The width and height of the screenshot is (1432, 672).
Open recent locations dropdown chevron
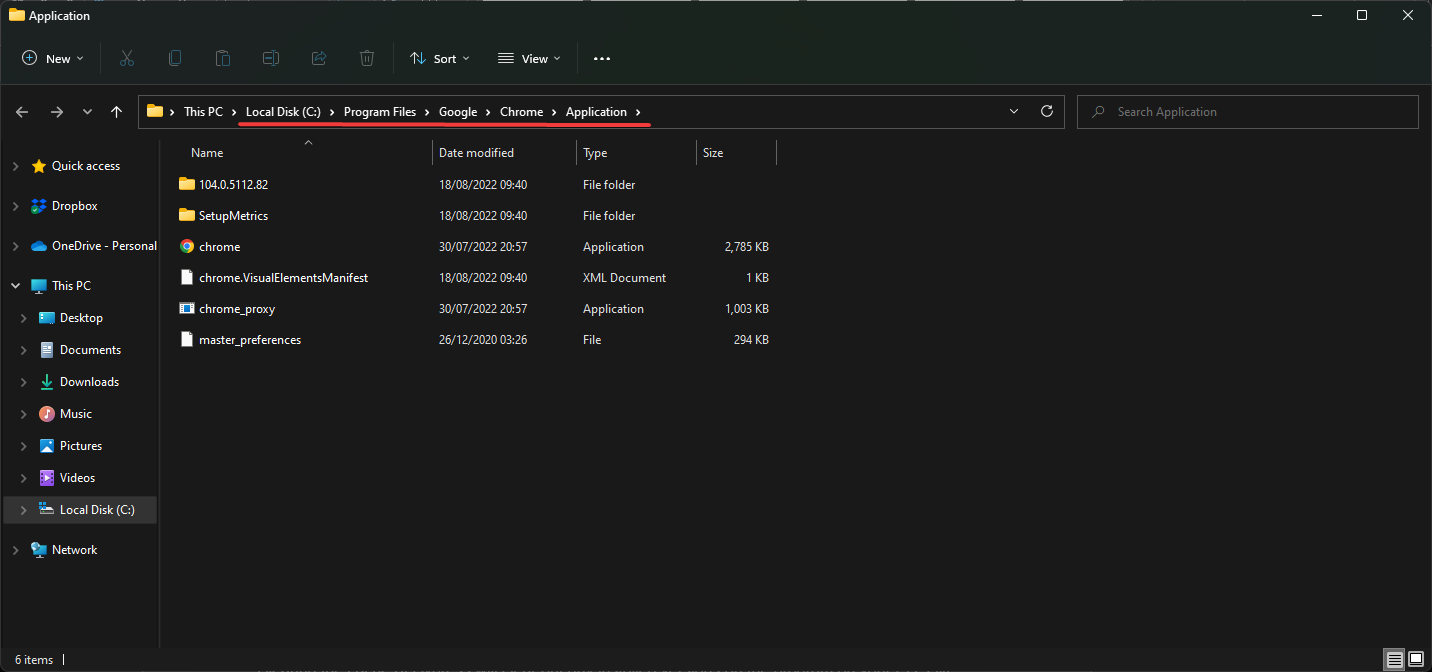point(88,112)
